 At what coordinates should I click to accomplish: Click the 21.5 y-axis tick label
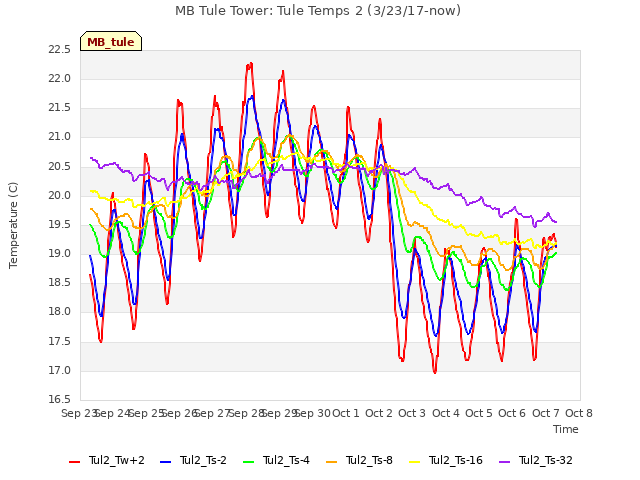[x=60, y=108]
